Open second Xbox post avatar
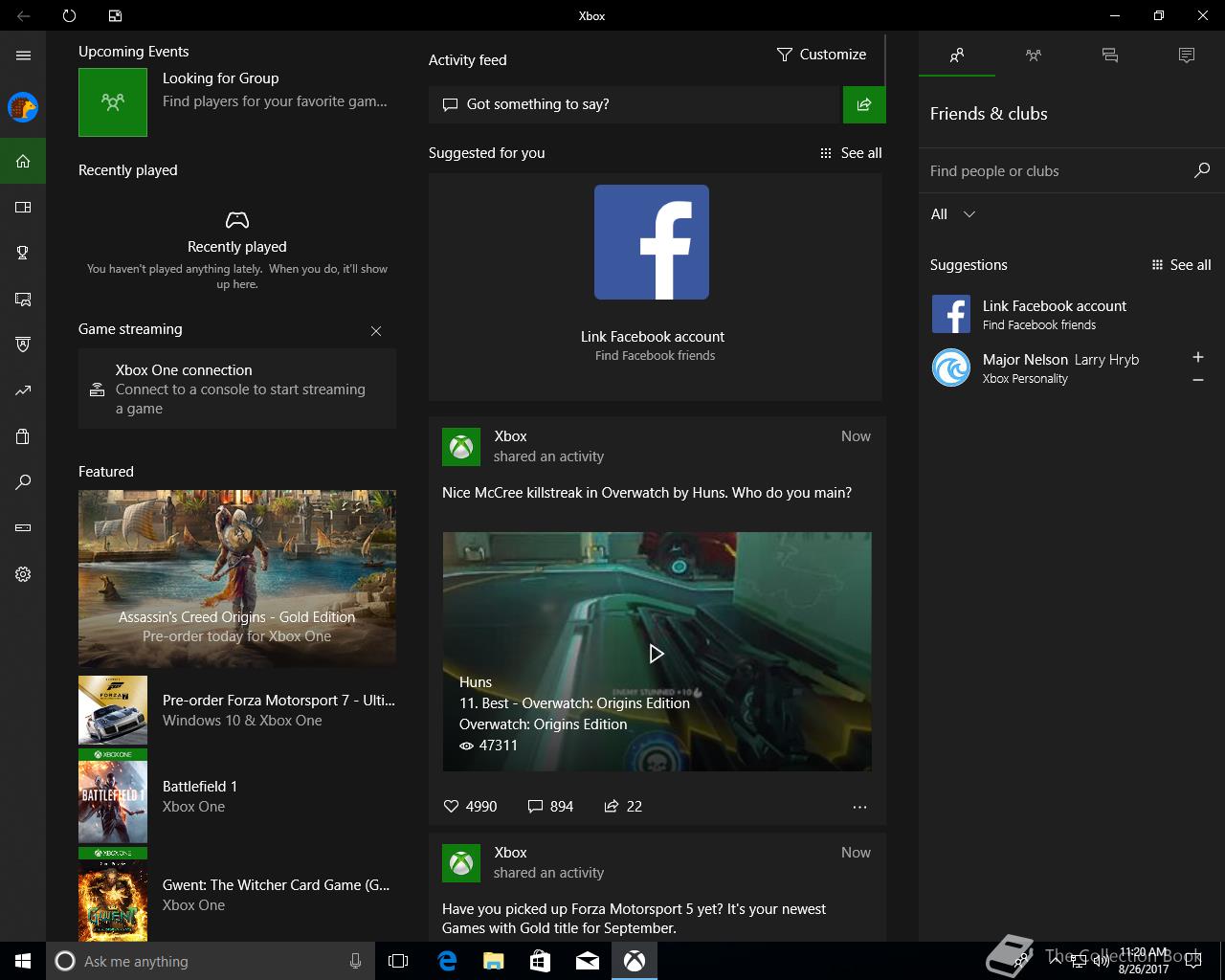Screen dimensions: 1225x980 [461, 863]
